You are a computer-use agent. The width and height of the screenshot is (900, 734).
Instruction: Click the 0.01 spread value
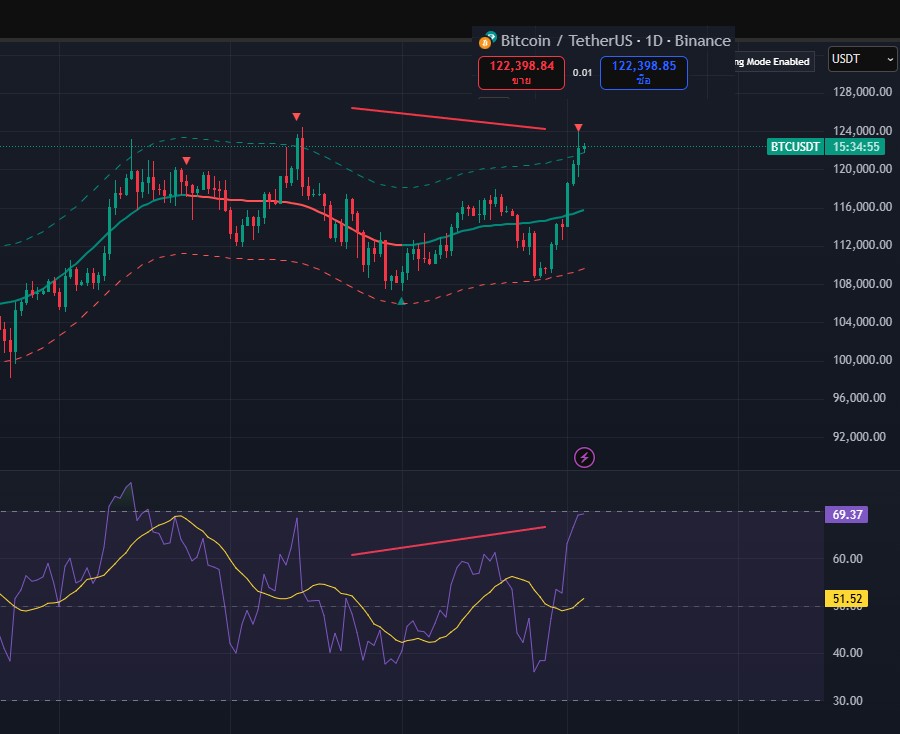coord(582,73)
